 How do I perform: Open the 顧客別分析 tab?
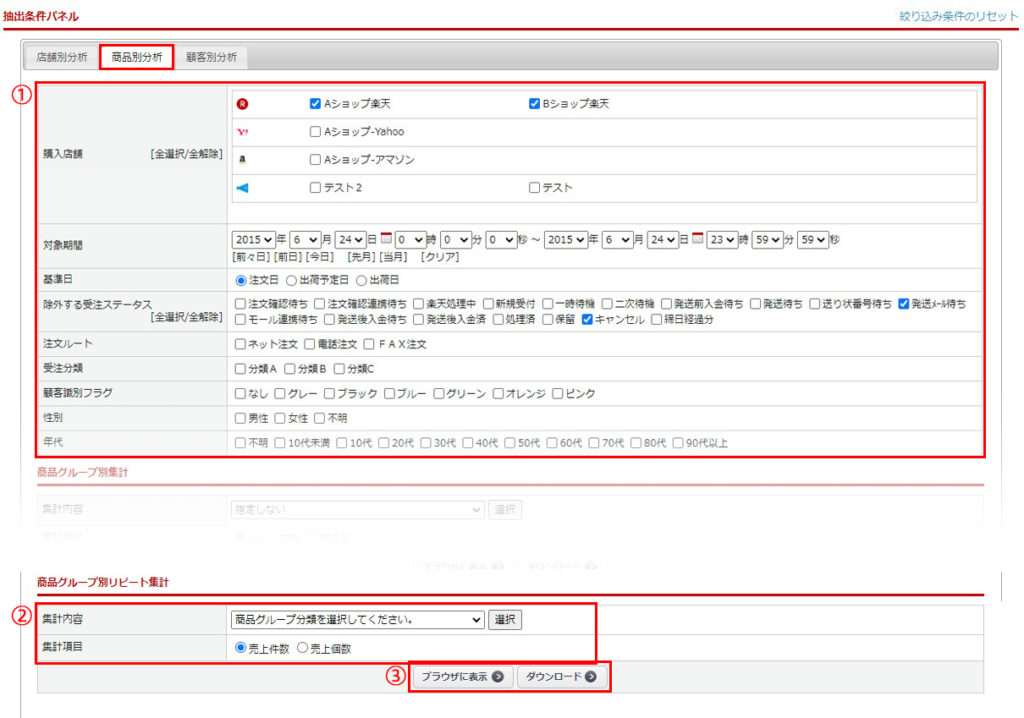click(x=211, y=57)
